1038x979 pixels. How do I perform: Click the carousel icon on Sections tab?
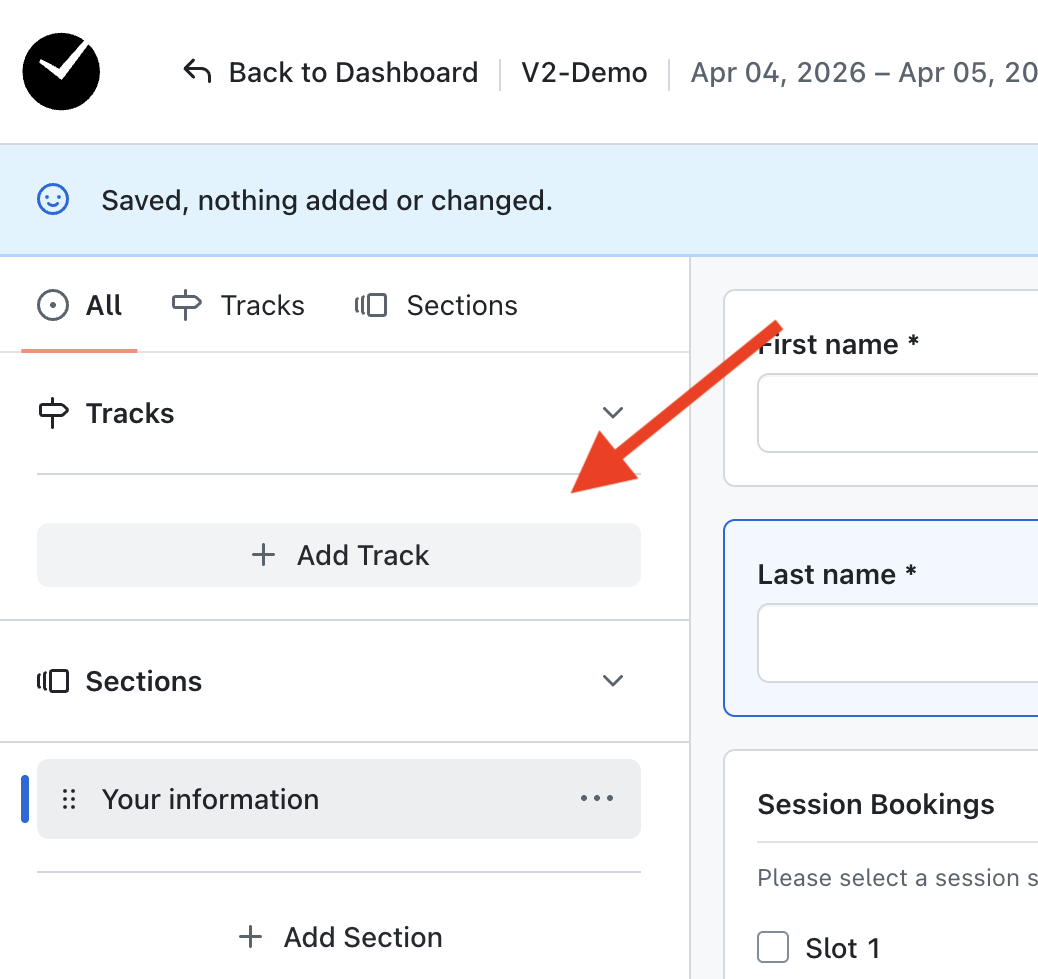371,305
